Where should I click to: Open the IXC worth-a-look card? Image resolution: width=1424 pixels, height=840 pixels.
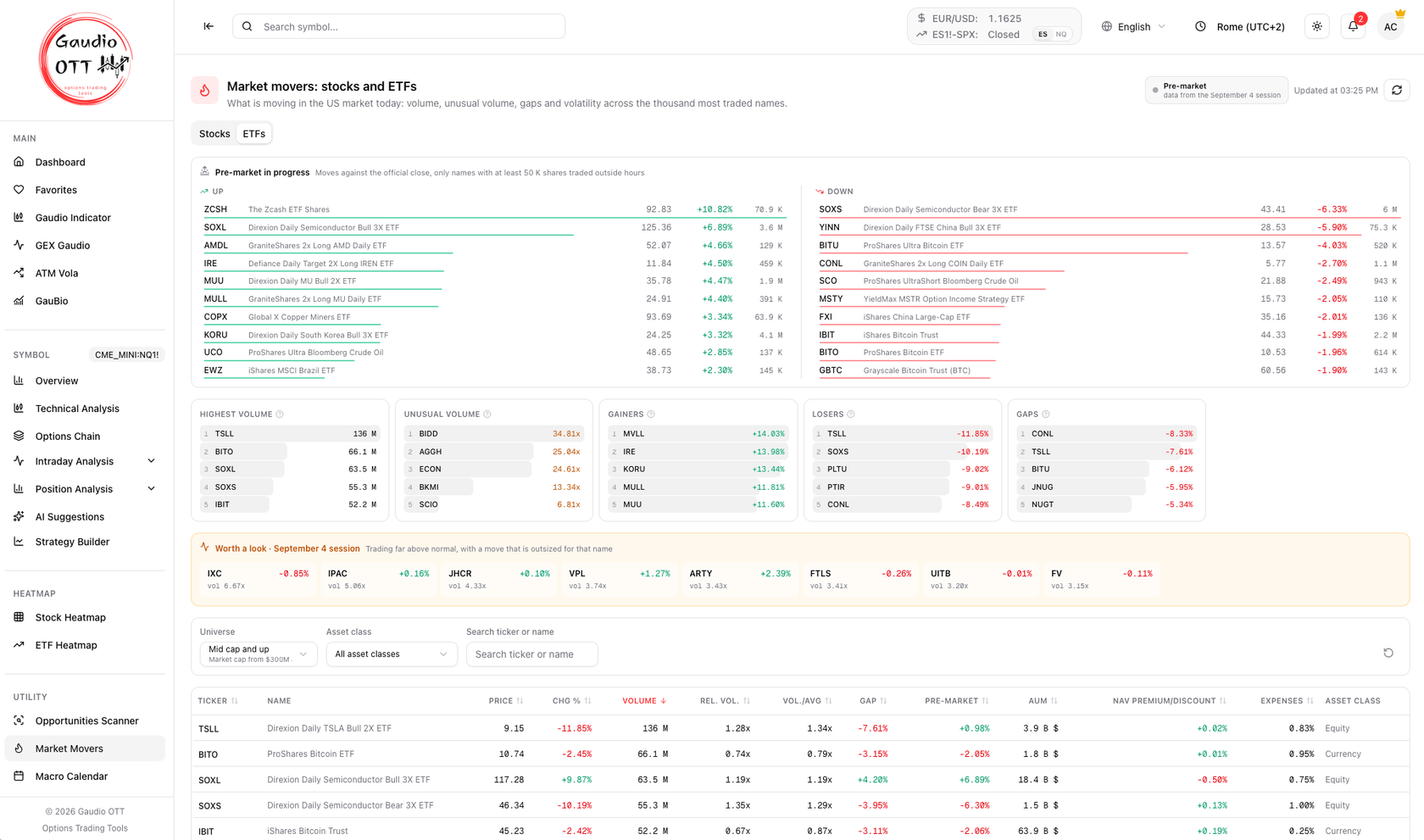[258, 579]
